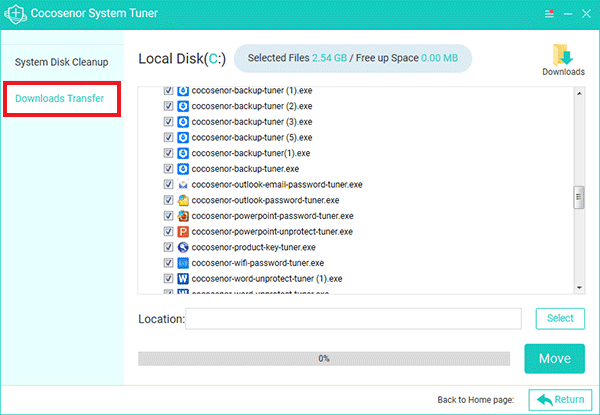
Task: Click the file list scrollbar thumb
Action: (579, 197)
